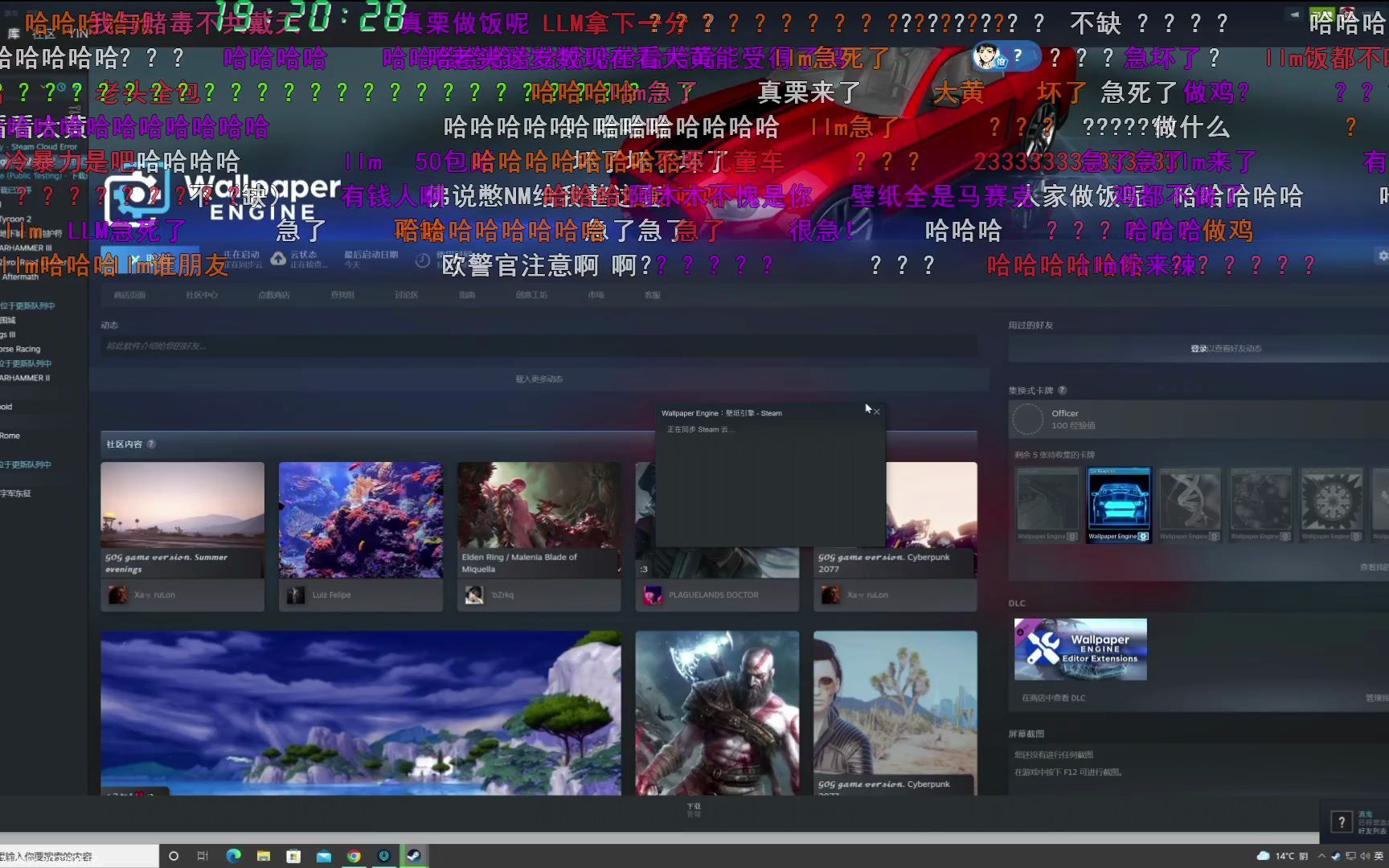The width and height of the screenshot is (1389, 868).
Task: Show hidden system tray icons
Action: [1321, 856]
